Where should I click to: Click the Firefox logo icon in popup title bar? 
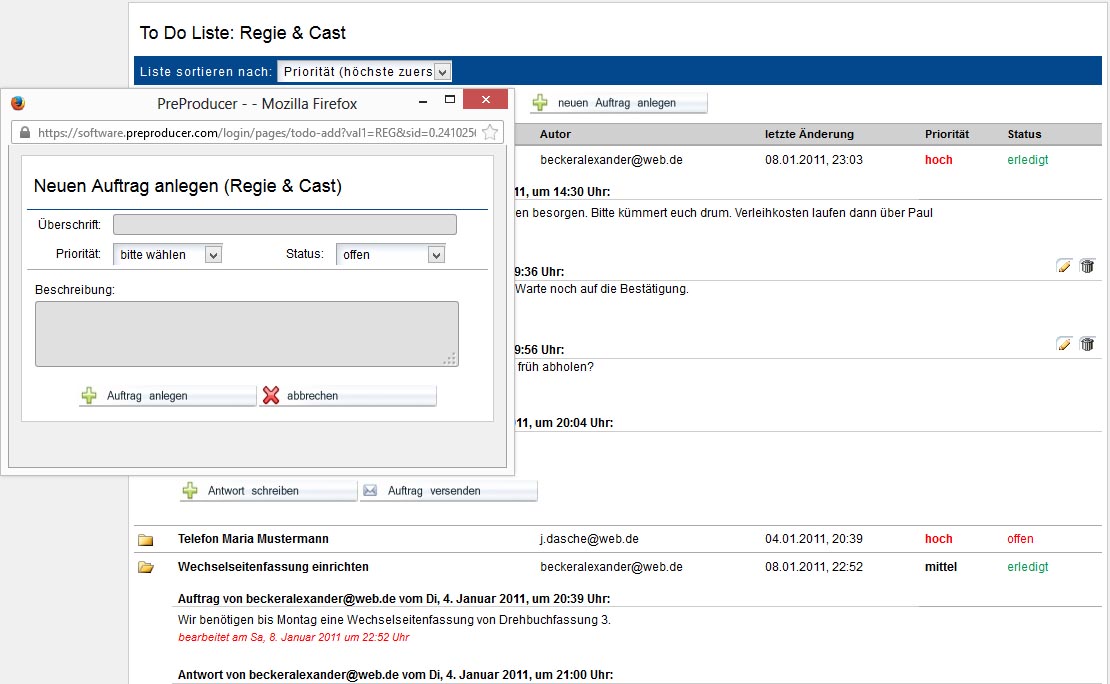click(18, 103)
